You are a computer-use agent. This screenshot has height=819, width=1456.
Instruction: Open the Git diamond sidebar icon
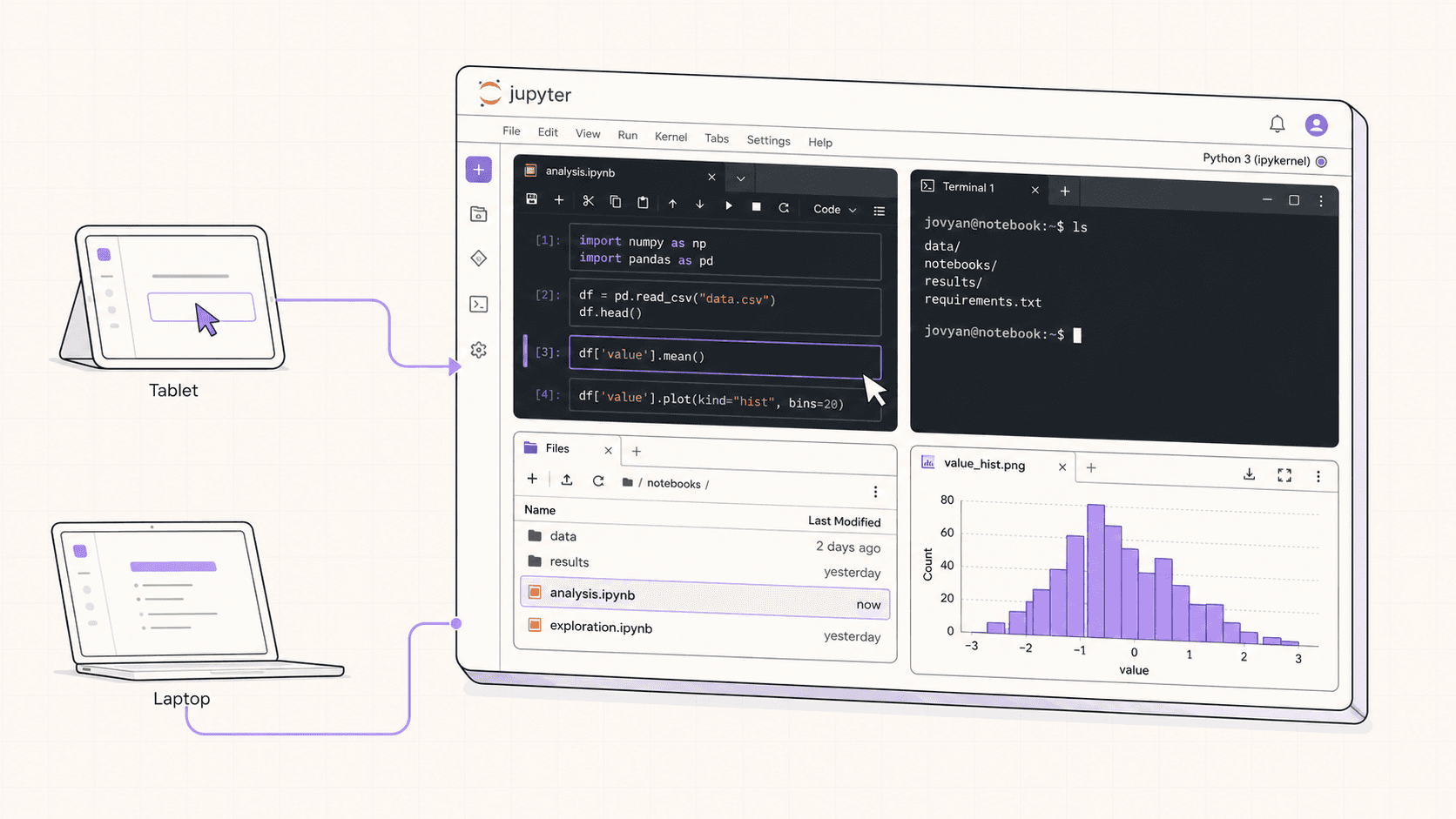[x=479, y=258]
